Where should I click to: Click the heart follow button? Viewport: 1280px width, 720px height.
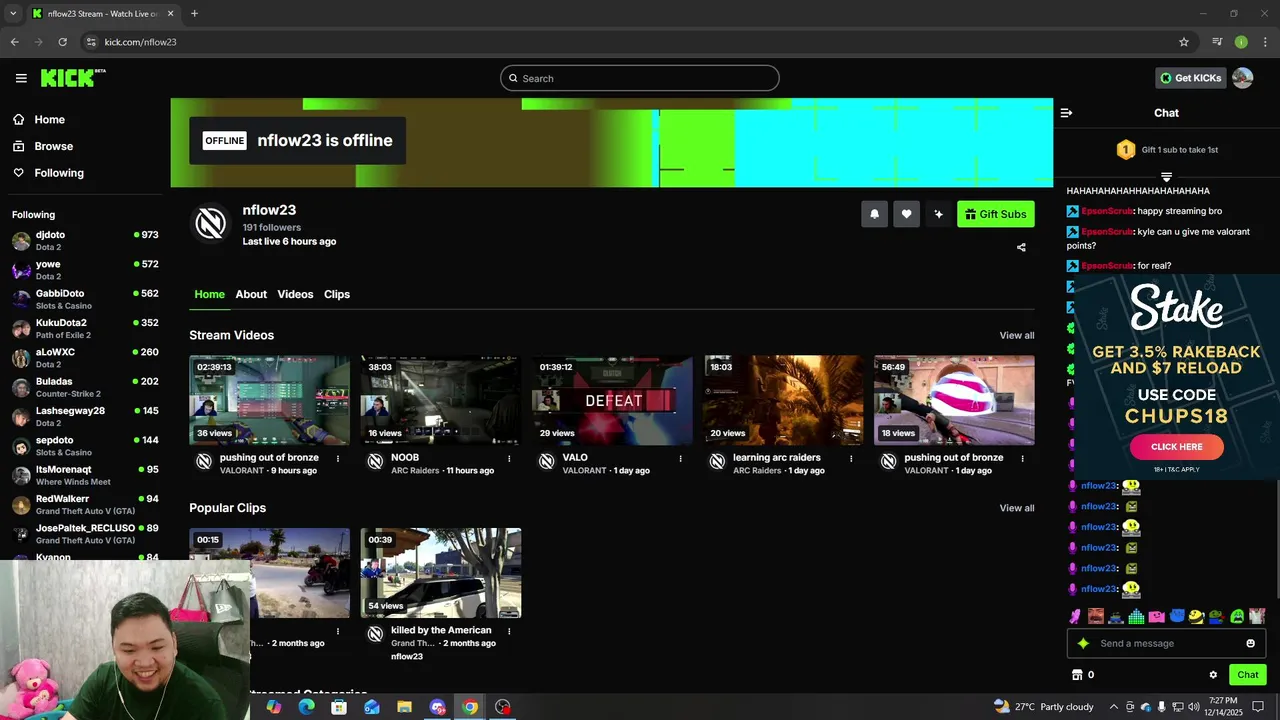pyautogui.click(x=906, y=214)
